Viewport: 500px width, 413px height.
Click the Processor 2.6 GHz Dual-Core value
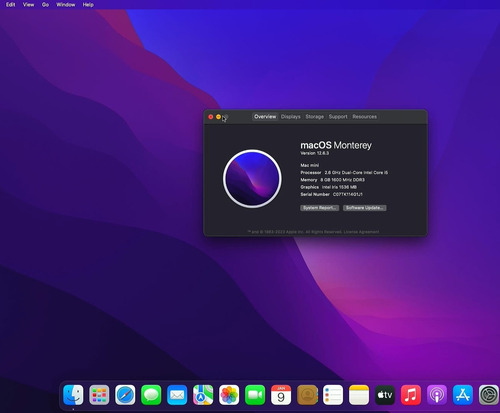(356, 173)
